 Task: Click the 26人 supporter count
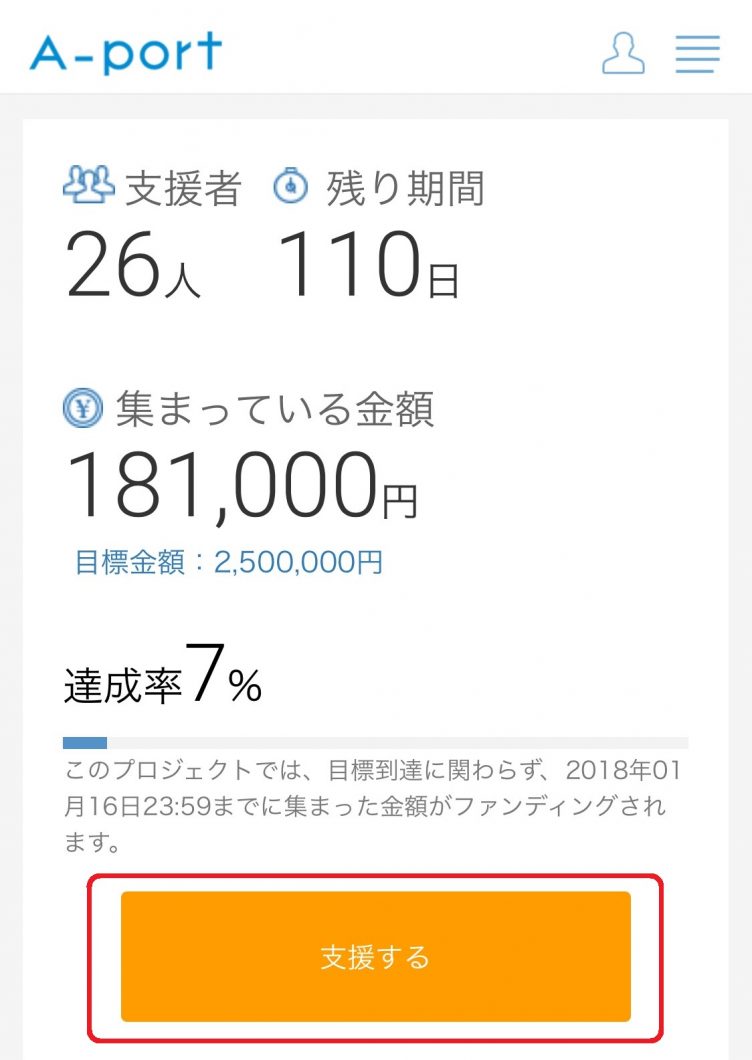point(132,268)
